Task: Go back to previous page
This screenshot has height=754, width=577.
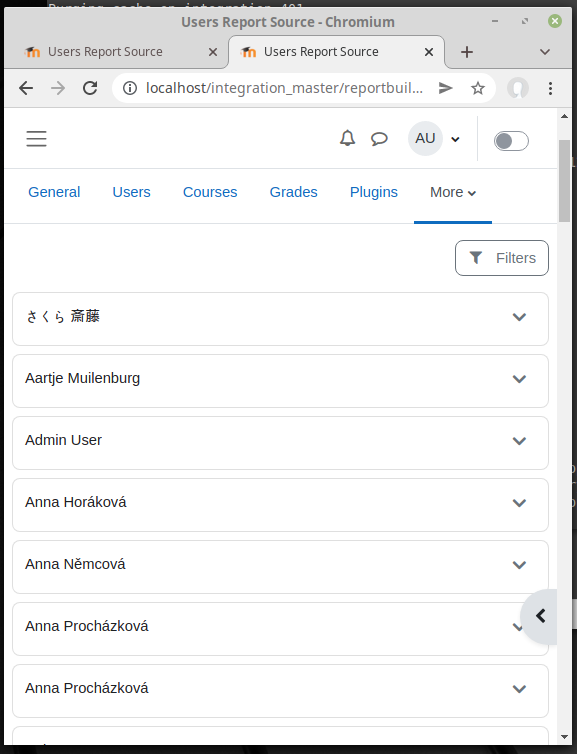Action: [x=26, y=88]
